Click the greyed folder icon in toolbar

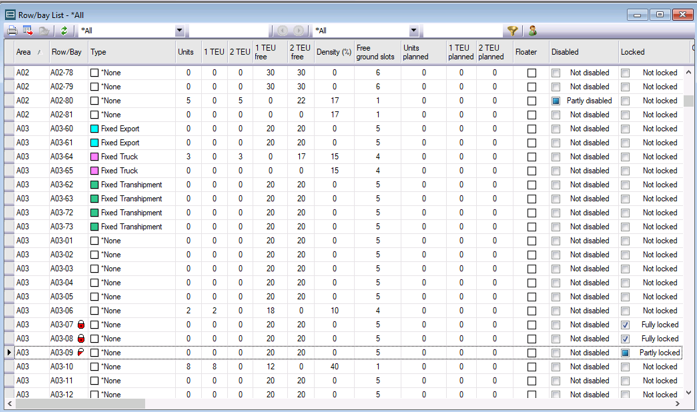click(44, 31)
